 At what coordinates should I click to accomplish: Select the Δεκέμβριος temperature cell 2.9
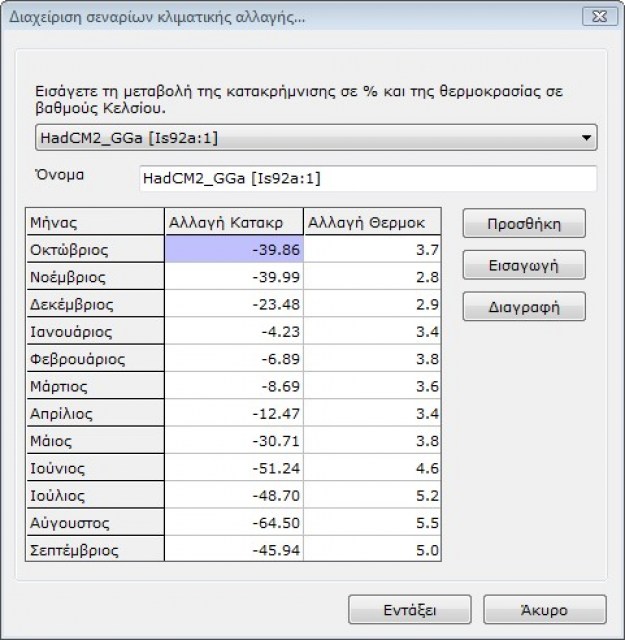pyautogui.click(x=371, y=304)
